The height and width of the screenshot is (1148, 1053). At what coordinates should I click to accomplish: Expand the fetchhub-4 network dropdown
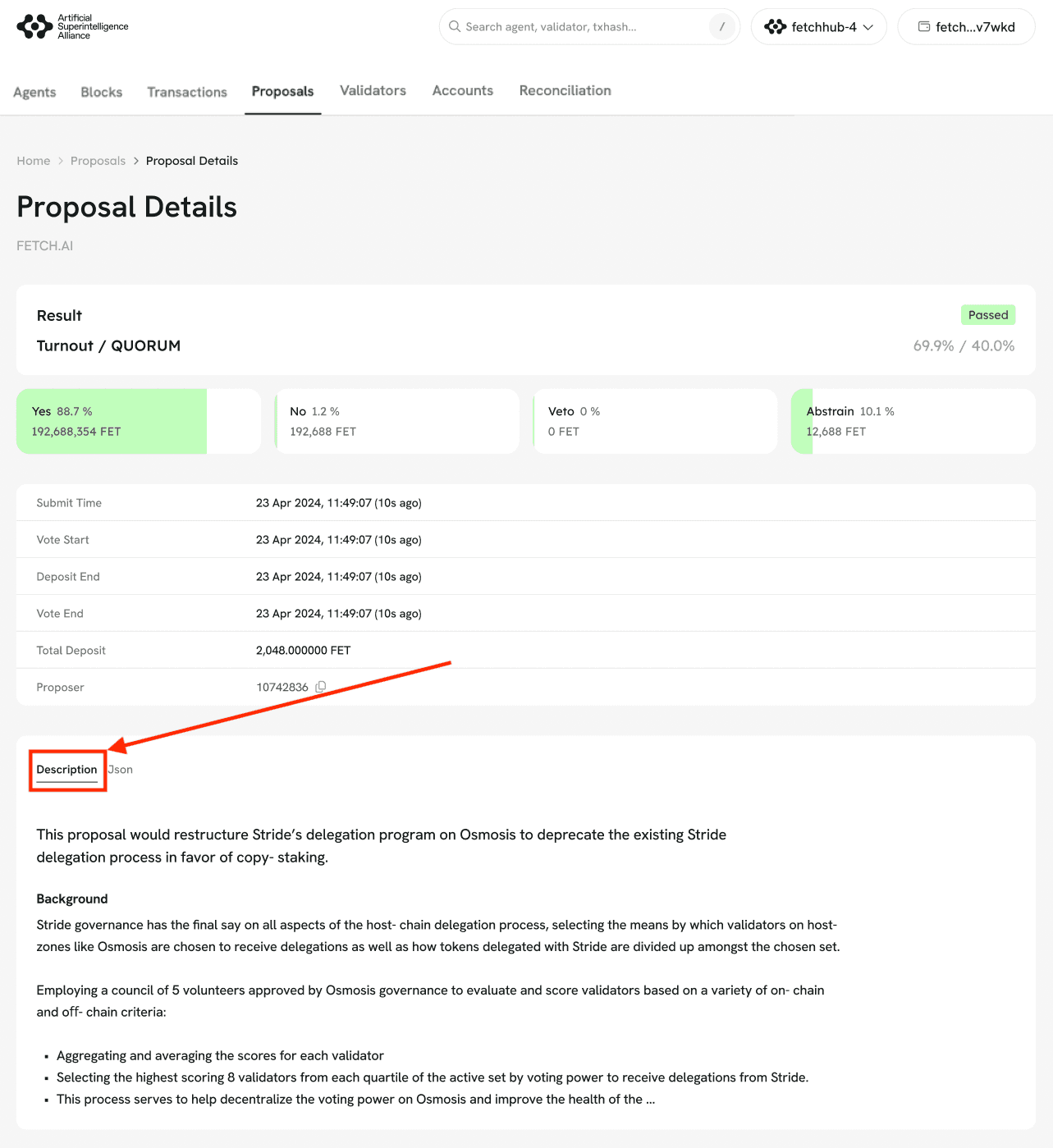tap(868, 27)
